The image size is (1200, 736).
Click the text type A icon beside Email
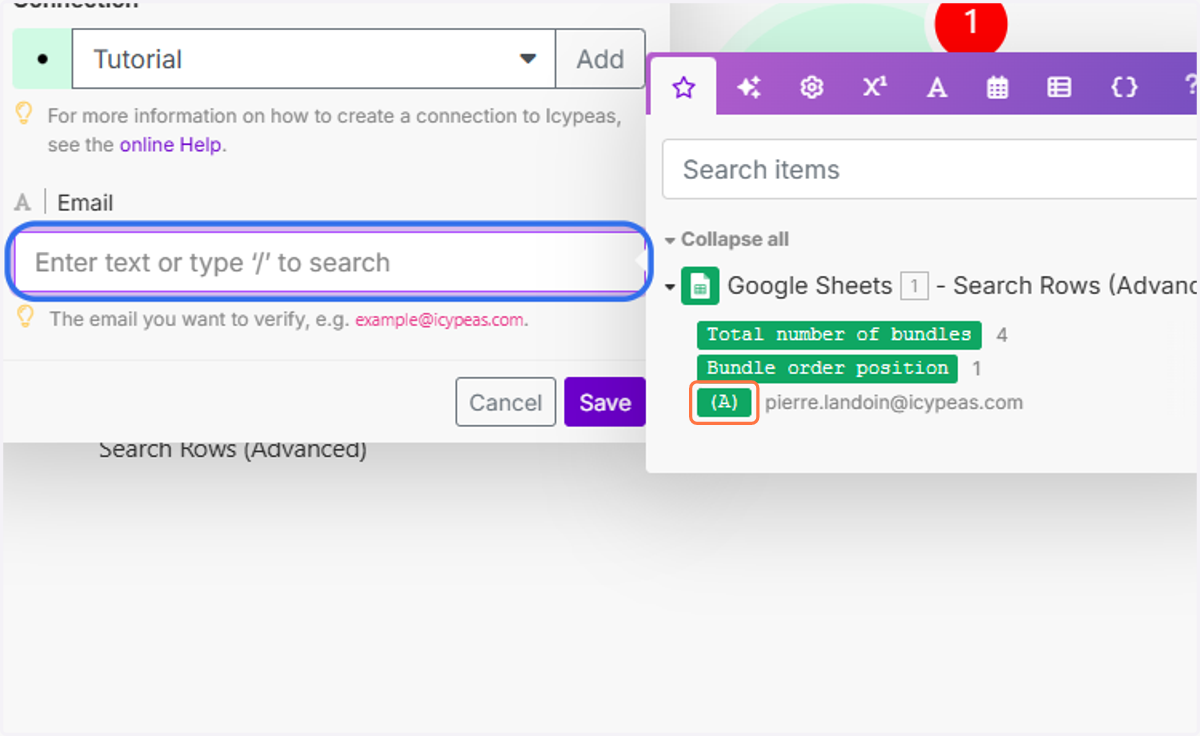23,203
